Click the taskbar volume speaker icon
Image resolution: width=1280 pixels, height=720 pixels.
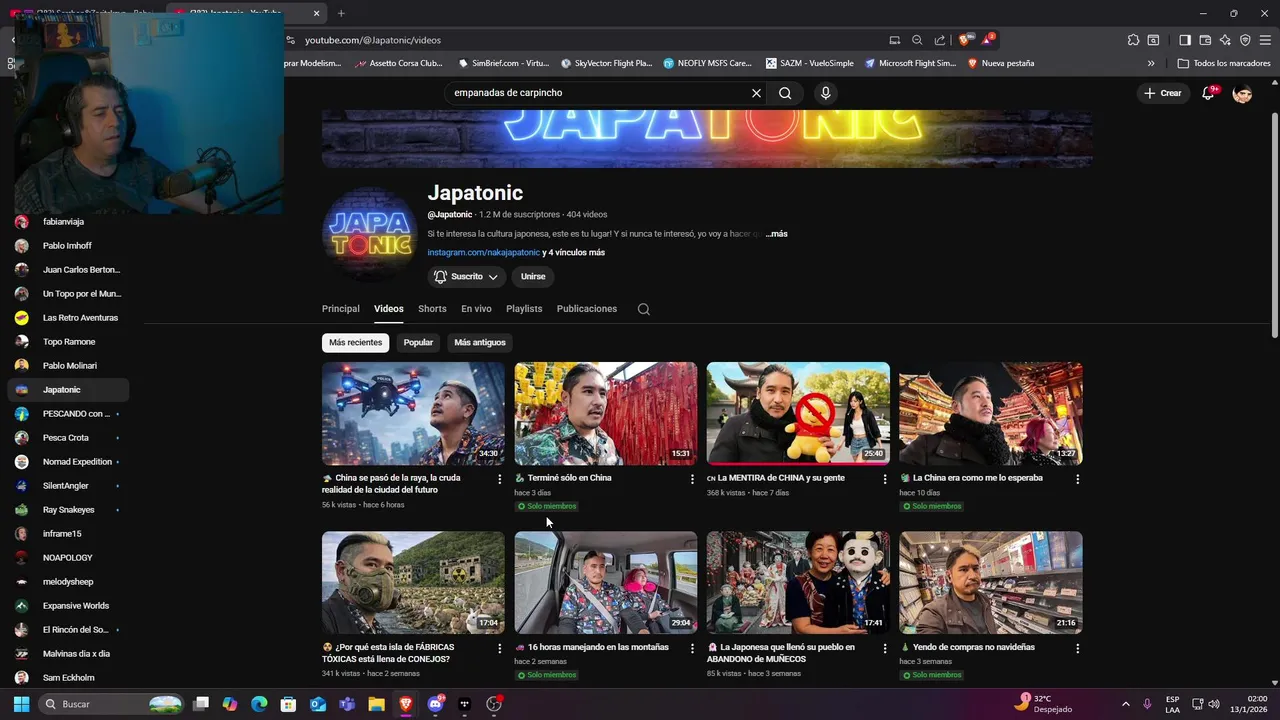[1214, 704]
